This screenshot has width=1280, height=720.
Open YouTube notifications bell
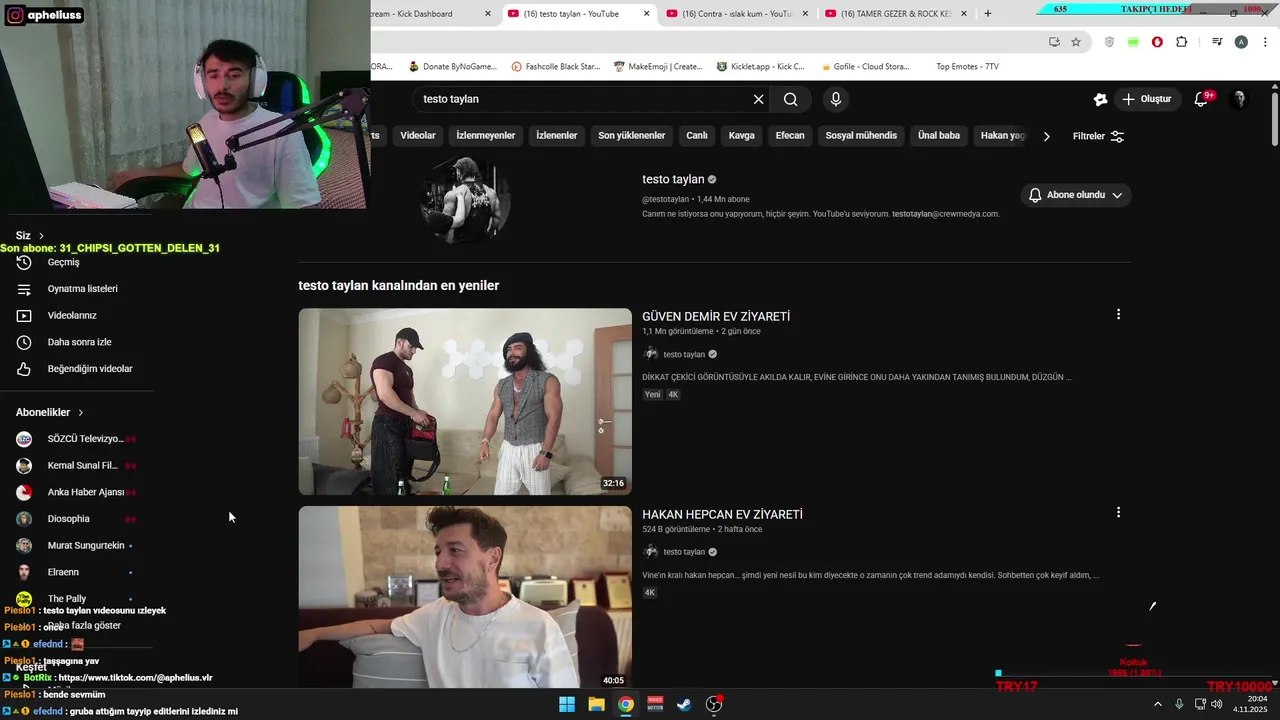[1203, 99]
